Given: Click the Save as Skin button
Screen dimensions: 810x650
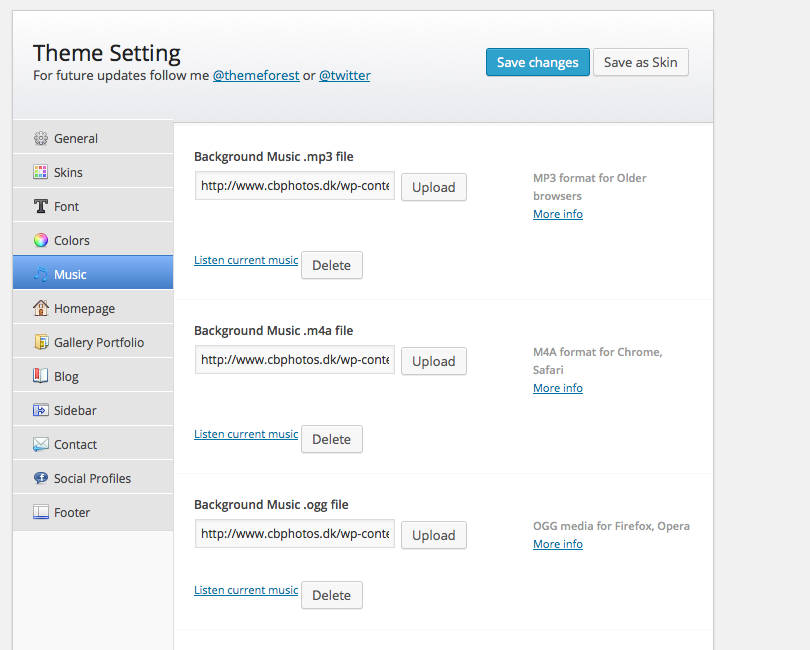Looking at the screenshot, I should click(640, 62).
